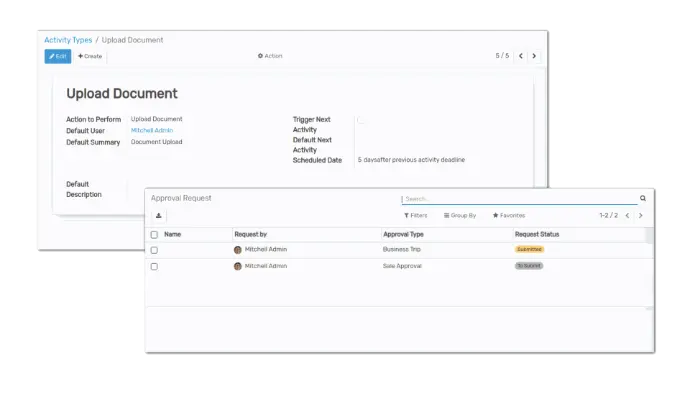The width and height of the screenshot is (690, 394).
Task: Click the Sale Approval type cell
Action: point(402,266)
